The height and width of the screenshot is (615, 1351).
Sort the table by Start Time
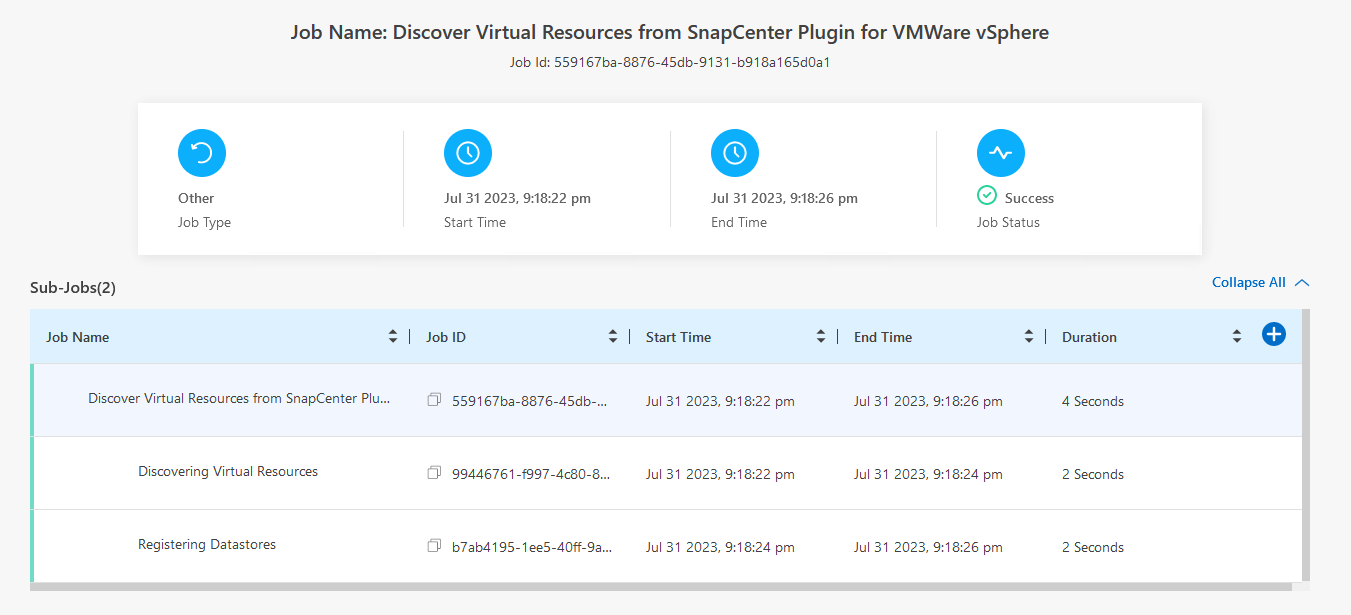(x=821, y=337)
